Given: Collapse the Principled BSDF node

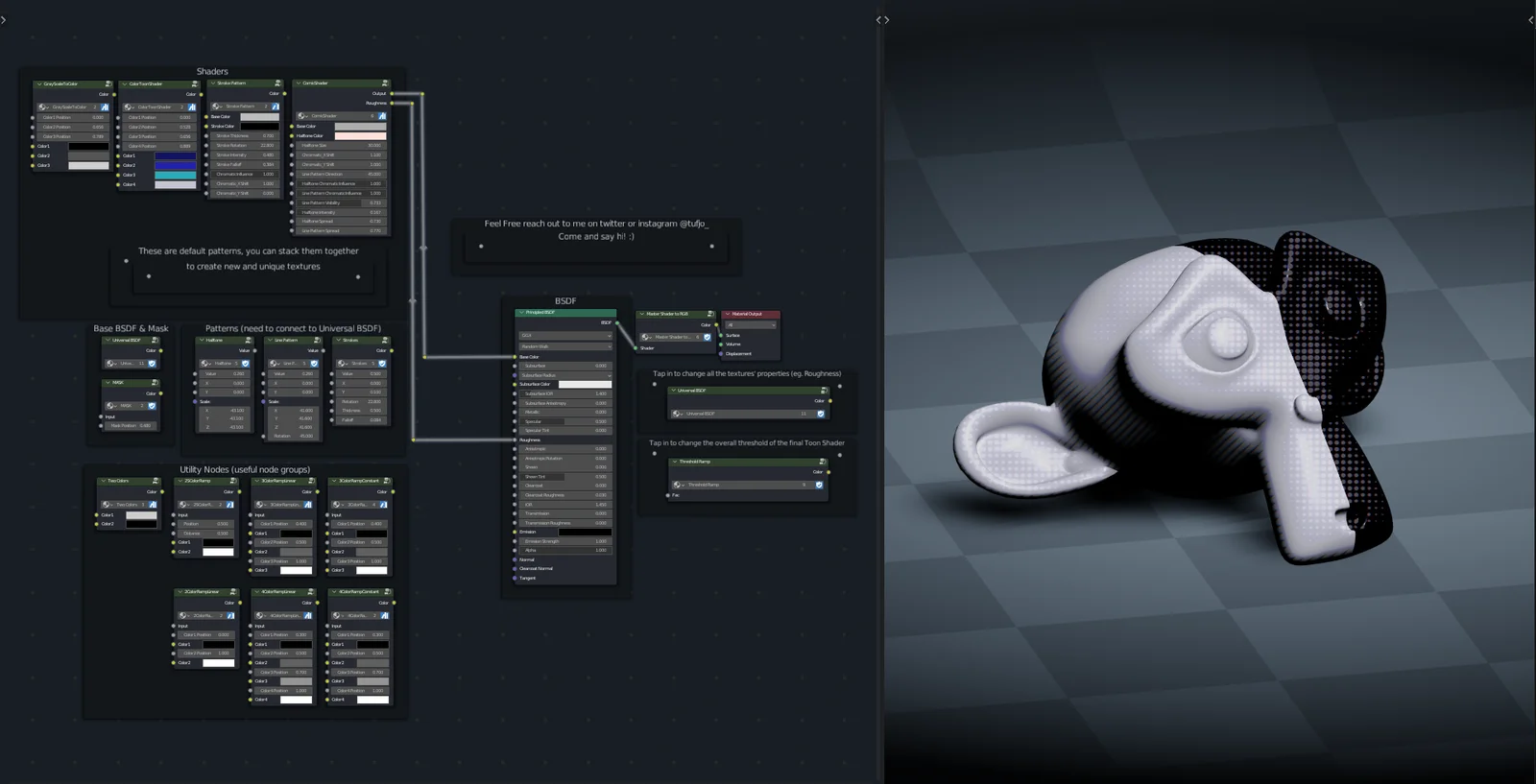Looking at the screenshot, I should click(x=521, y=312).
